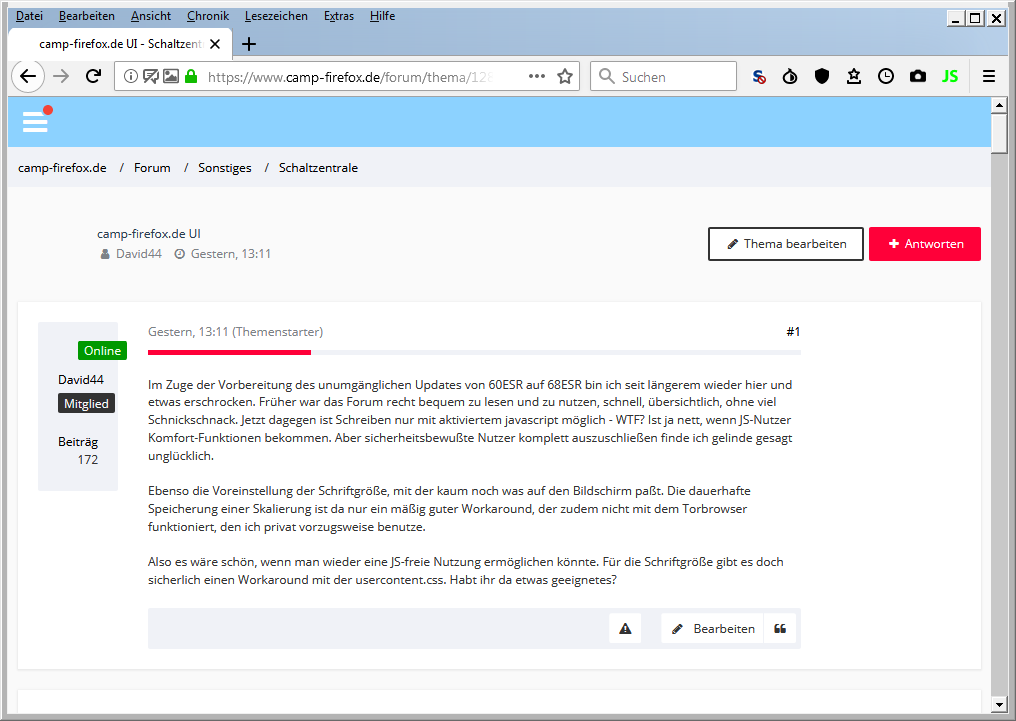Open the bookmarks star tray toolbar icon
1016x721 pixels.
pos(854,76)
